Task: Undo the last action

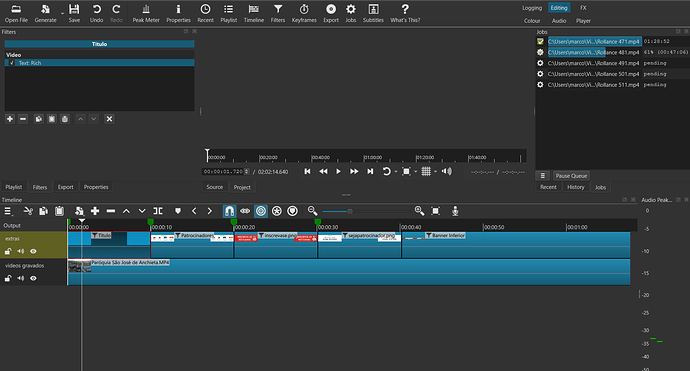Action: [x=96, y=13]
